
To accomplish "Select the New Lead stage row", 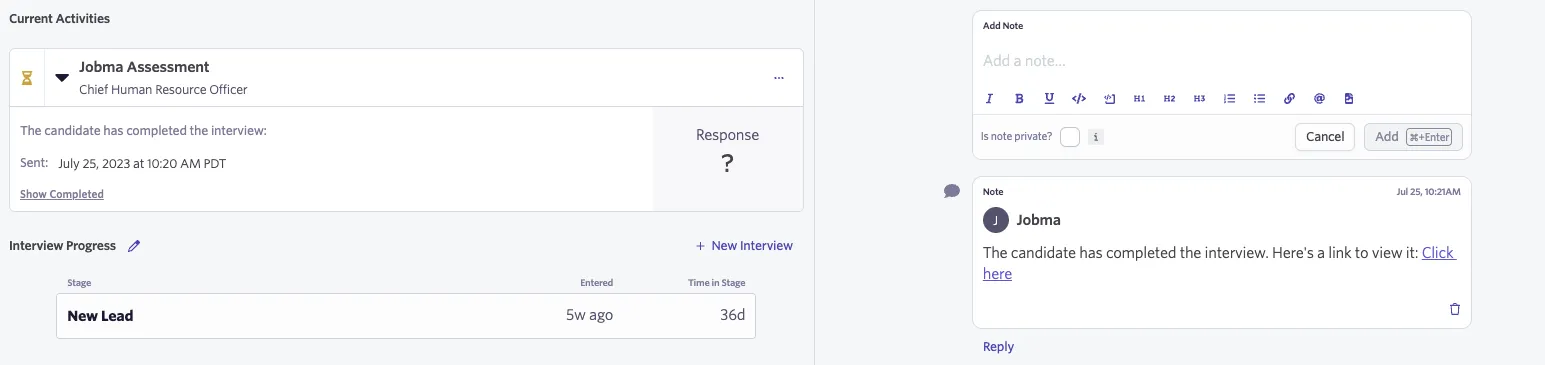I will pos(406,316).
